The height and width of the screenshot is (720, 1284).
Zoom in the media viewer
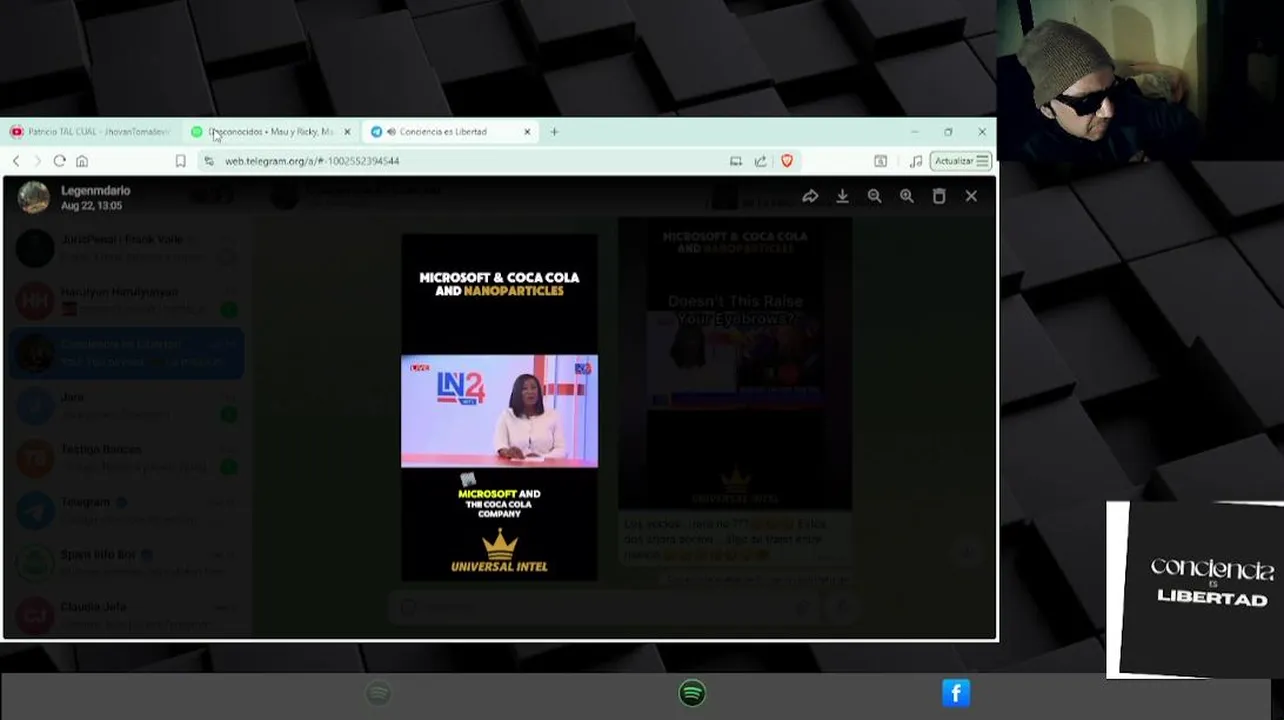point(906,197)
